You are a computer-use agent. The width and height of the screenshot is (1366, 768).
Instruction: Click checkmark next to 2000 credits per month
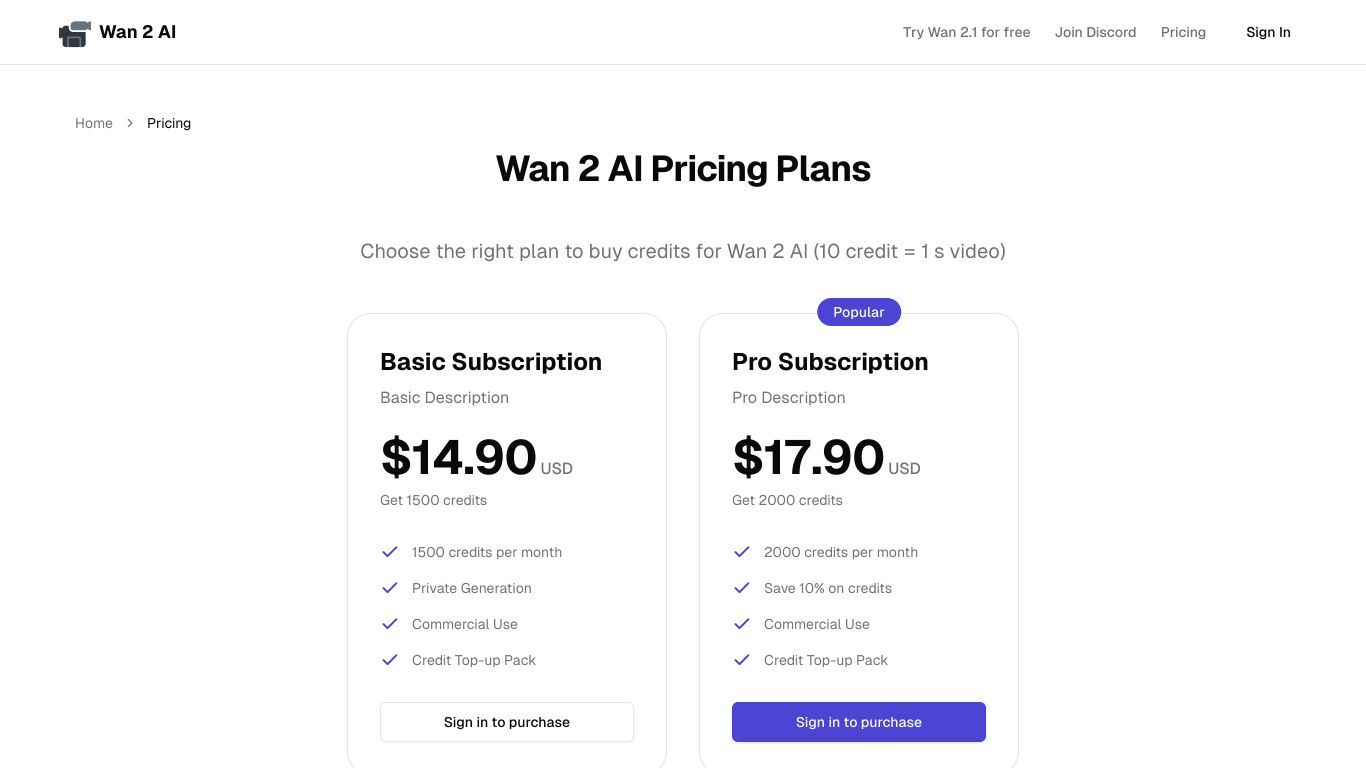click(742, 552)
